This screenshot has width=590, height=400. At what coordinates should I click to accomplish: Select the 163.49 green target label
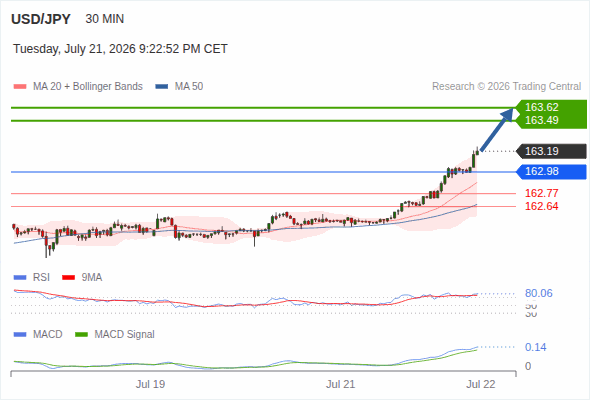coord(541,120)
